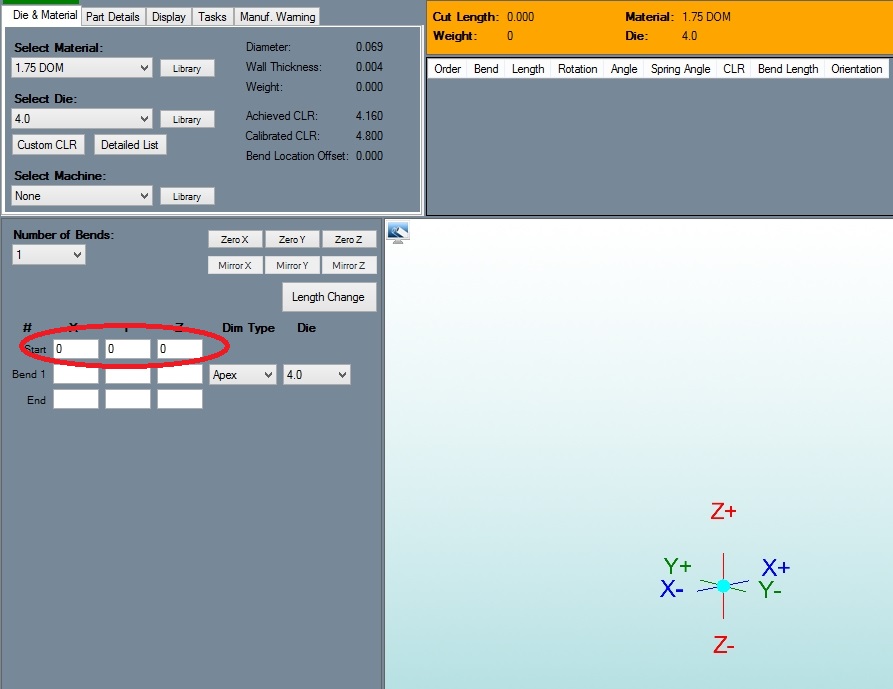Click the Length Change button
Viewport: 893px width, 689px height.
pyautogui.click(x=328, y=297)
